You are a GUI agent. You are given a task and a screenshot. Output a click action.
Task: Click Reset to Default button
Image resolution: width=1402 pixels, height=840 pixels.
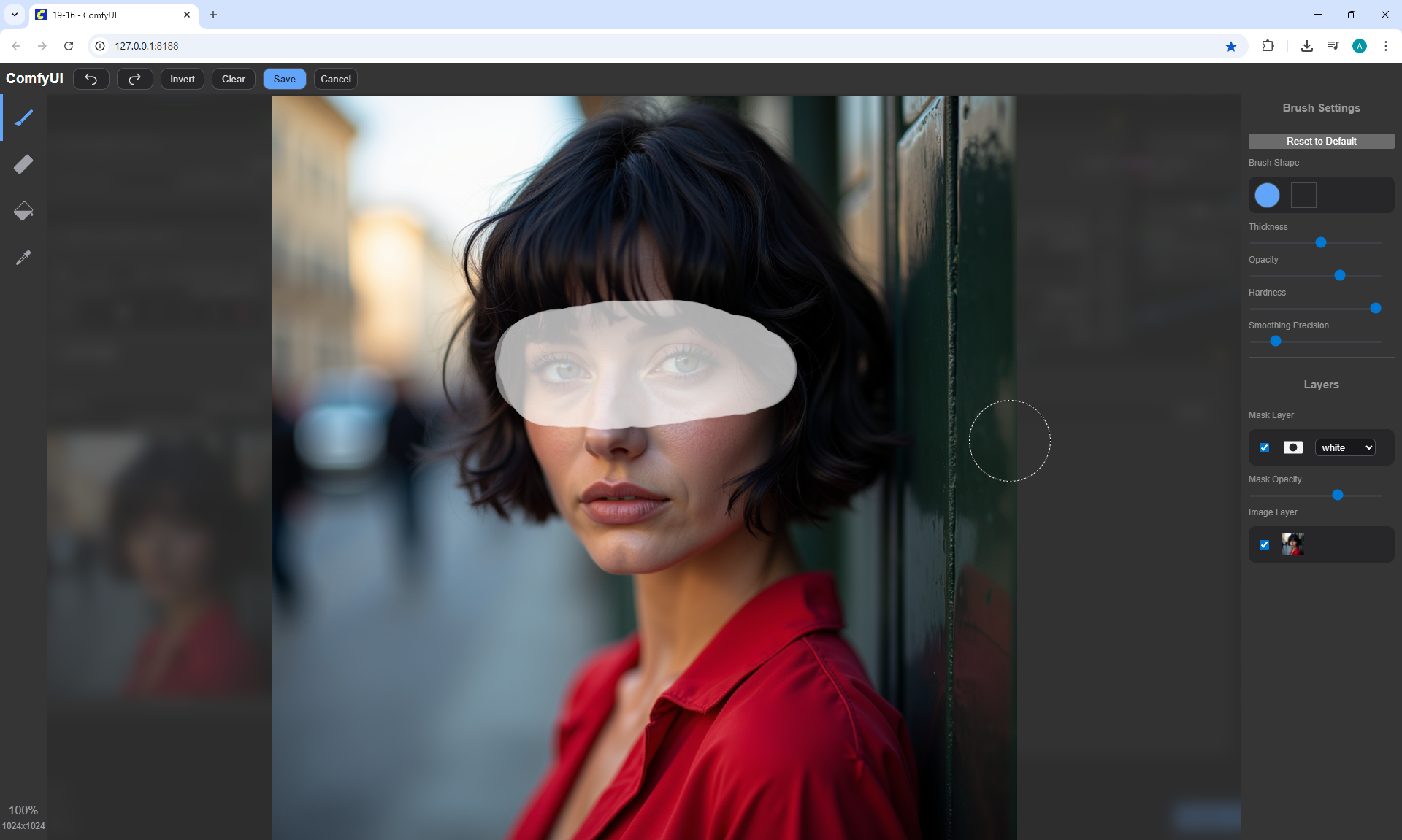[1321, 141]
